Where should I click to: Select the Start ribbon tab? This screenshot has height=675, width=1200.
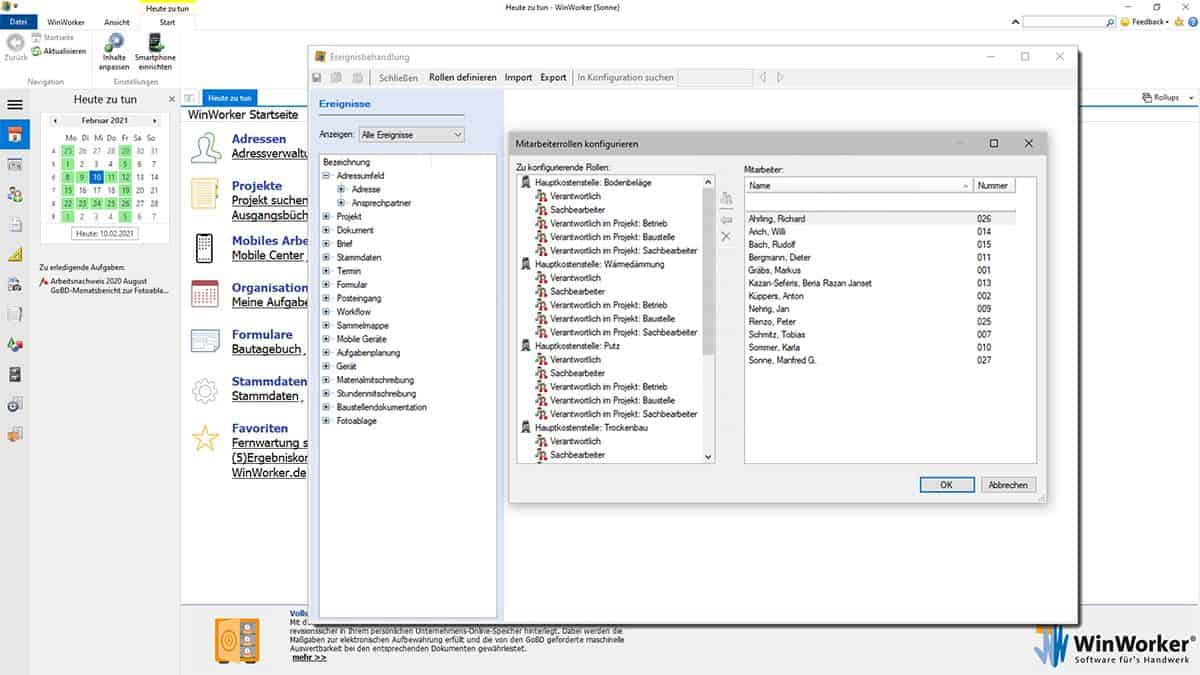tap(167, 22)
